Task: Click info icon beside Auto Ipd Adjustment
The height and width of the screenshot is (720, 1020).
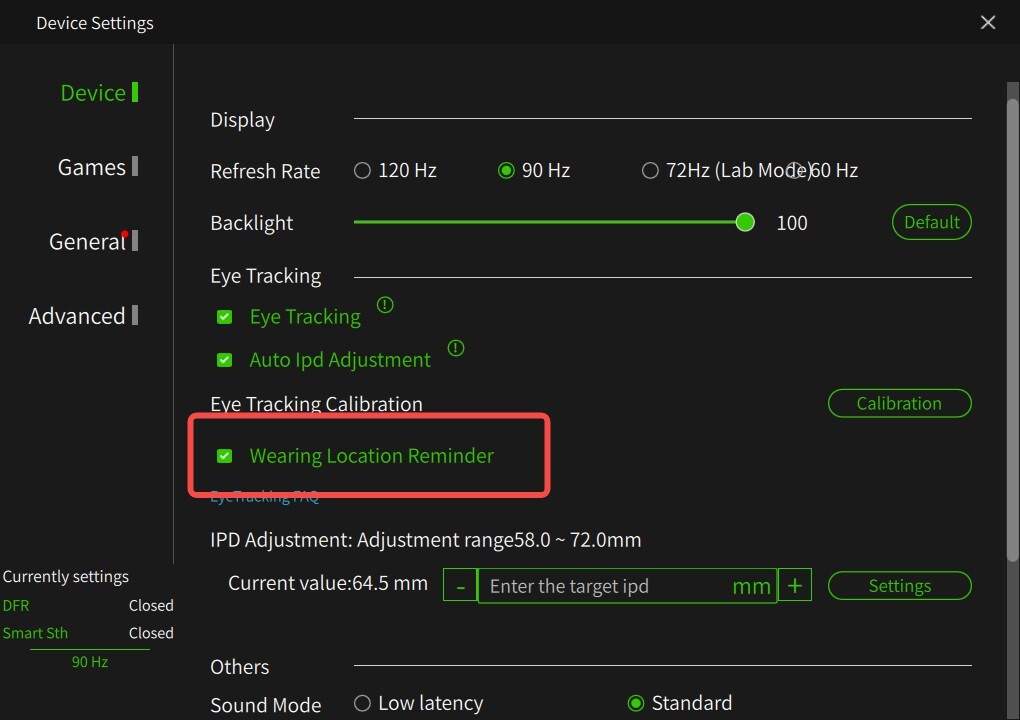Action: pos(456,348)
